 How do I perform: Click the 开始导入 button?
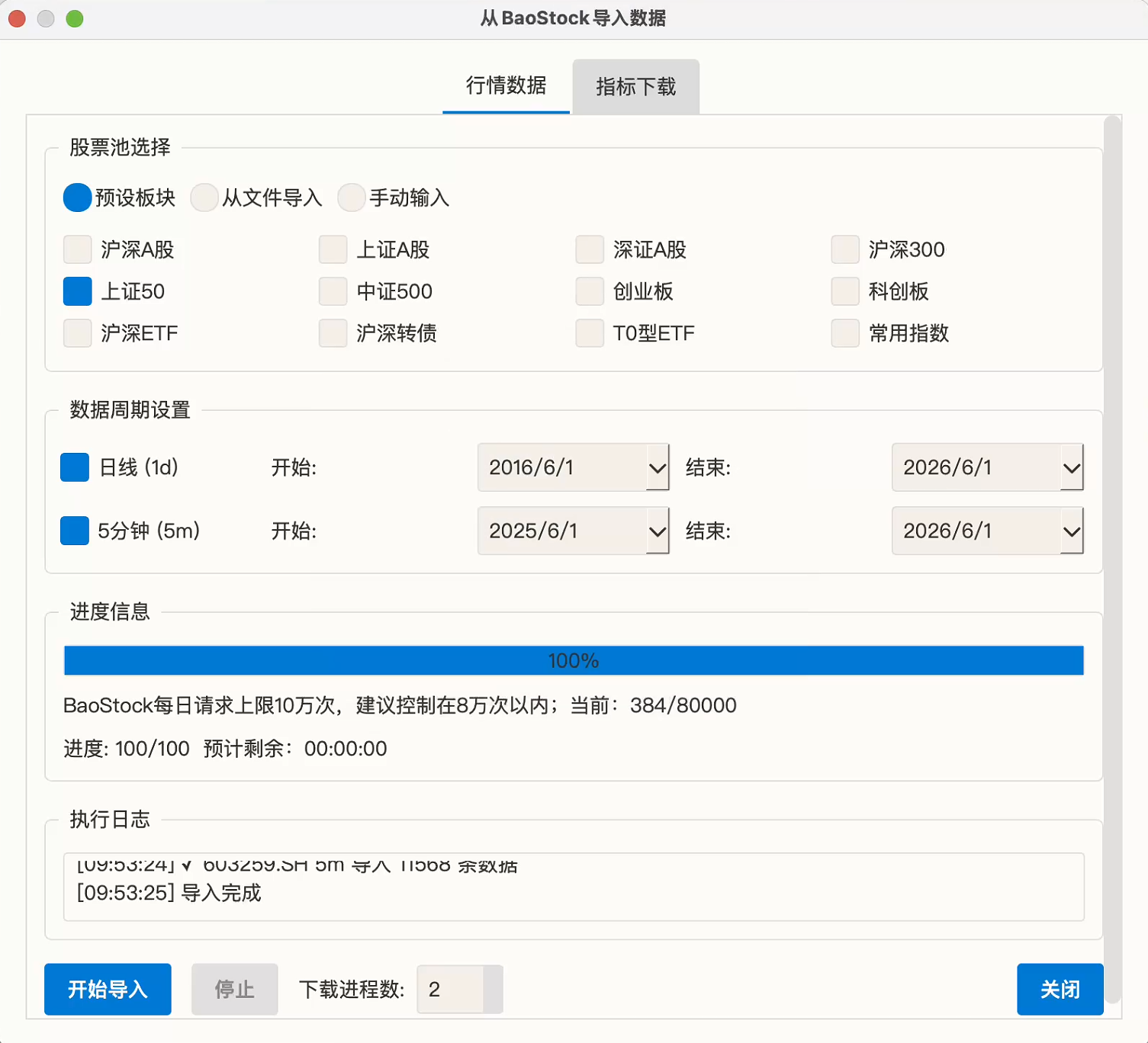click(108, 989)
